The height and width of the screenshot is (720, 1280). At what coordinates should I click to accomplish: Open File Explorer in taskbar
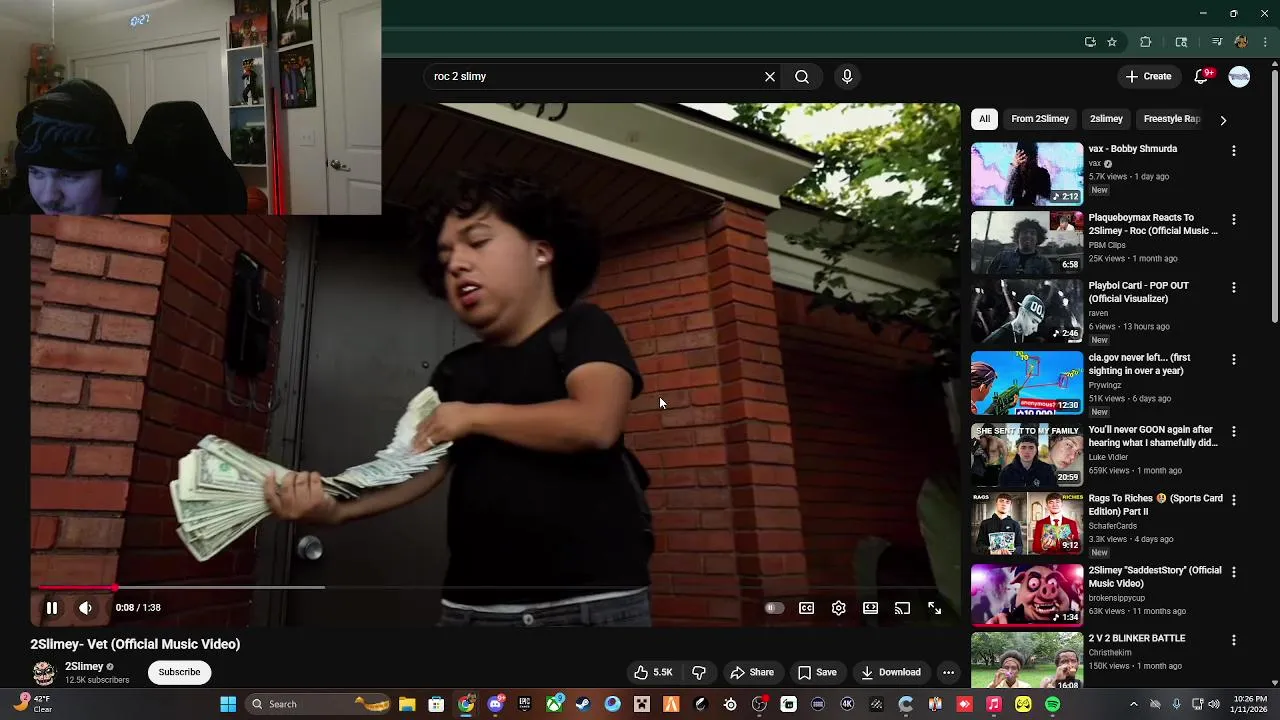tap(407, 704)
